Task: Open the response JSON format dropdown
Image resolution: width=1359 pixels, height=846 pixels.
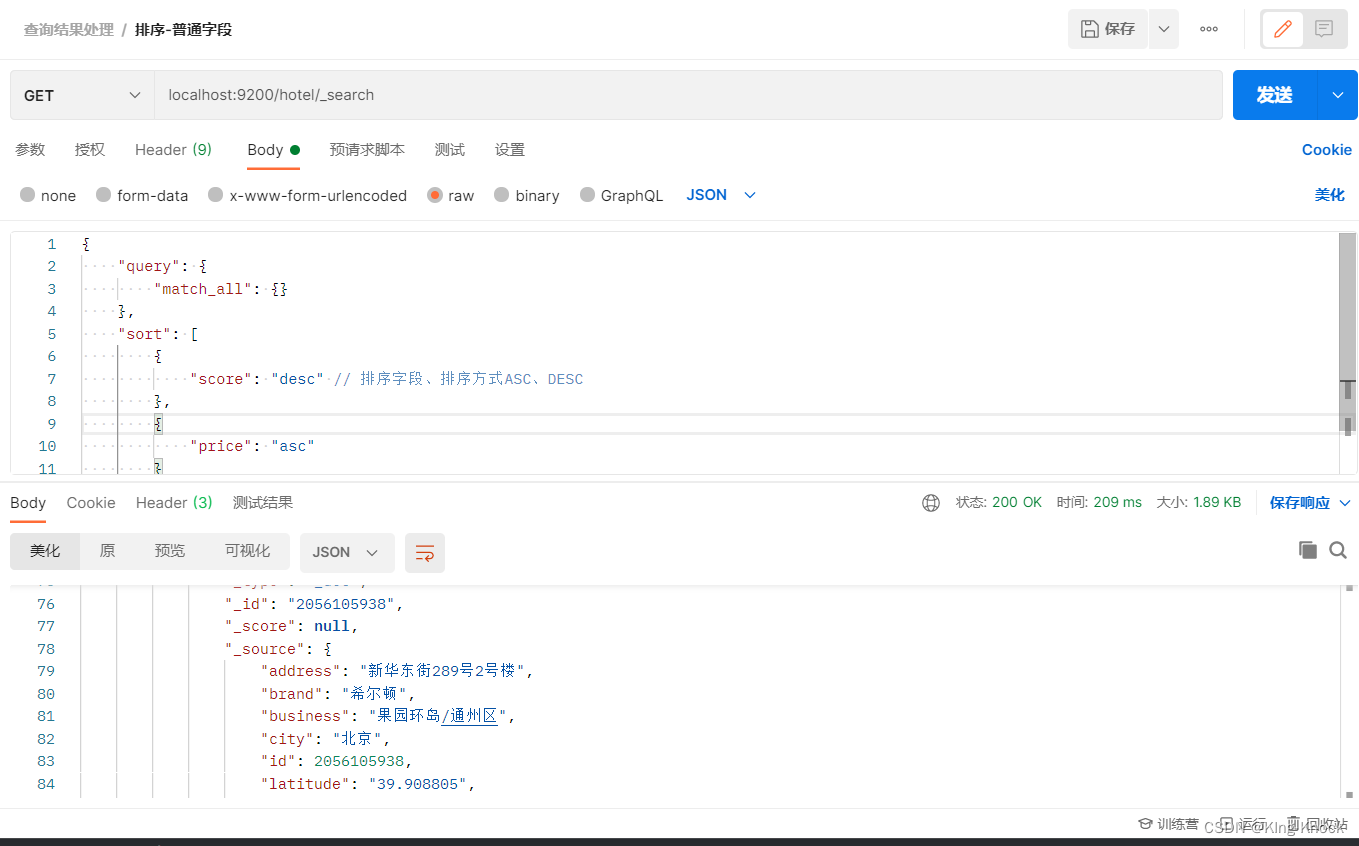Action: [347, 552]
